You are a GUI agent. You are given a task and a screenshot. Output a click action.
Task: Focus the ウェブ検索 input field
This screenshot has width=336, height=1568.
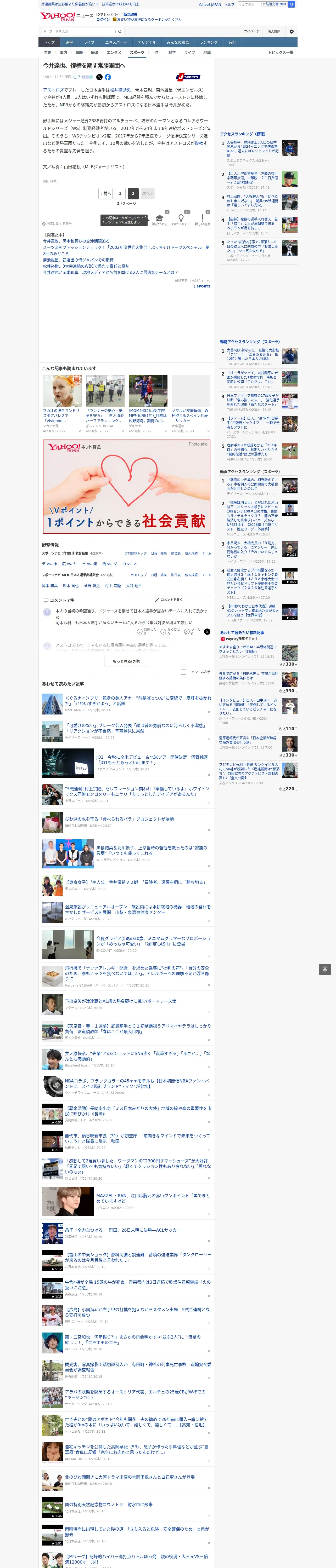pos(250,4)
